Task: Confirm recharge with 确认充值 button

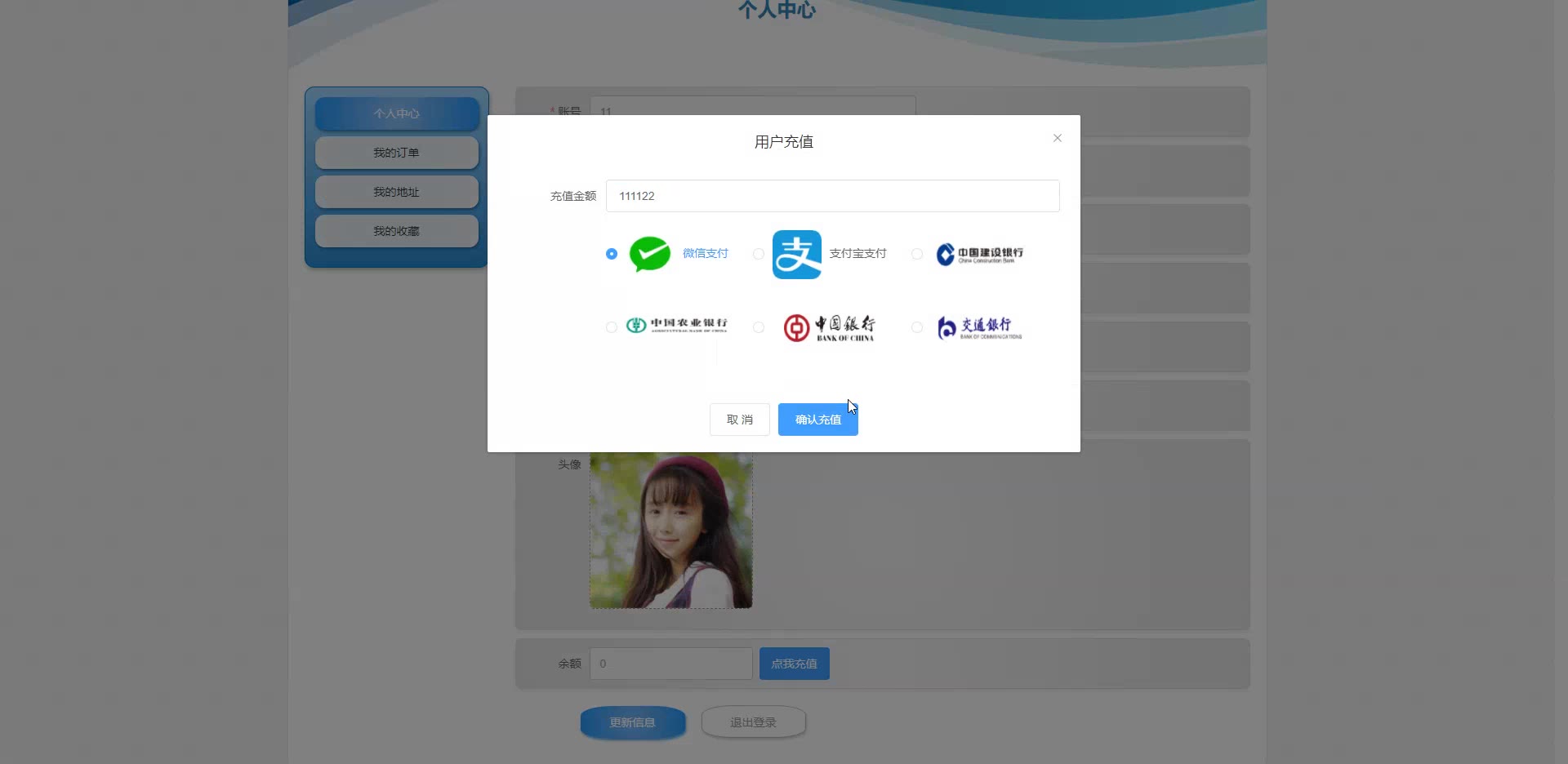Action: click(x=818, y=420)
